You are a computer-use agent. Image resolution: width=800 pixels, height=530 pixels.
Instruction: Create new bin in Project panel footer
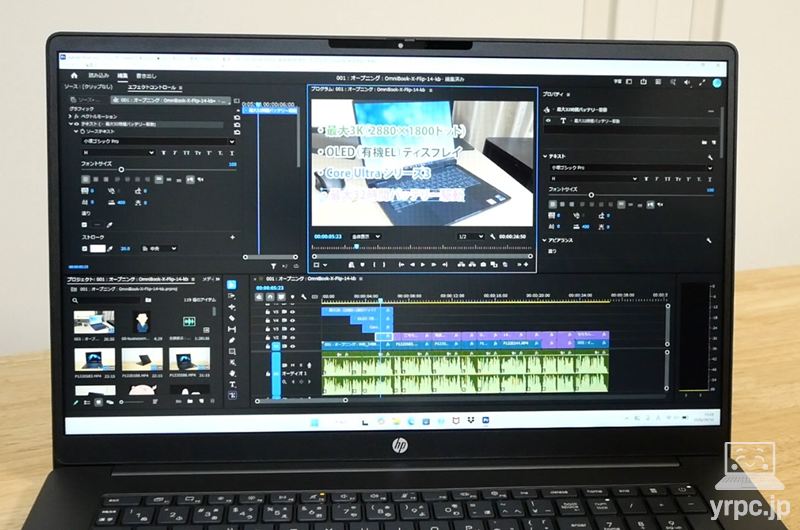tap(190, 401)
